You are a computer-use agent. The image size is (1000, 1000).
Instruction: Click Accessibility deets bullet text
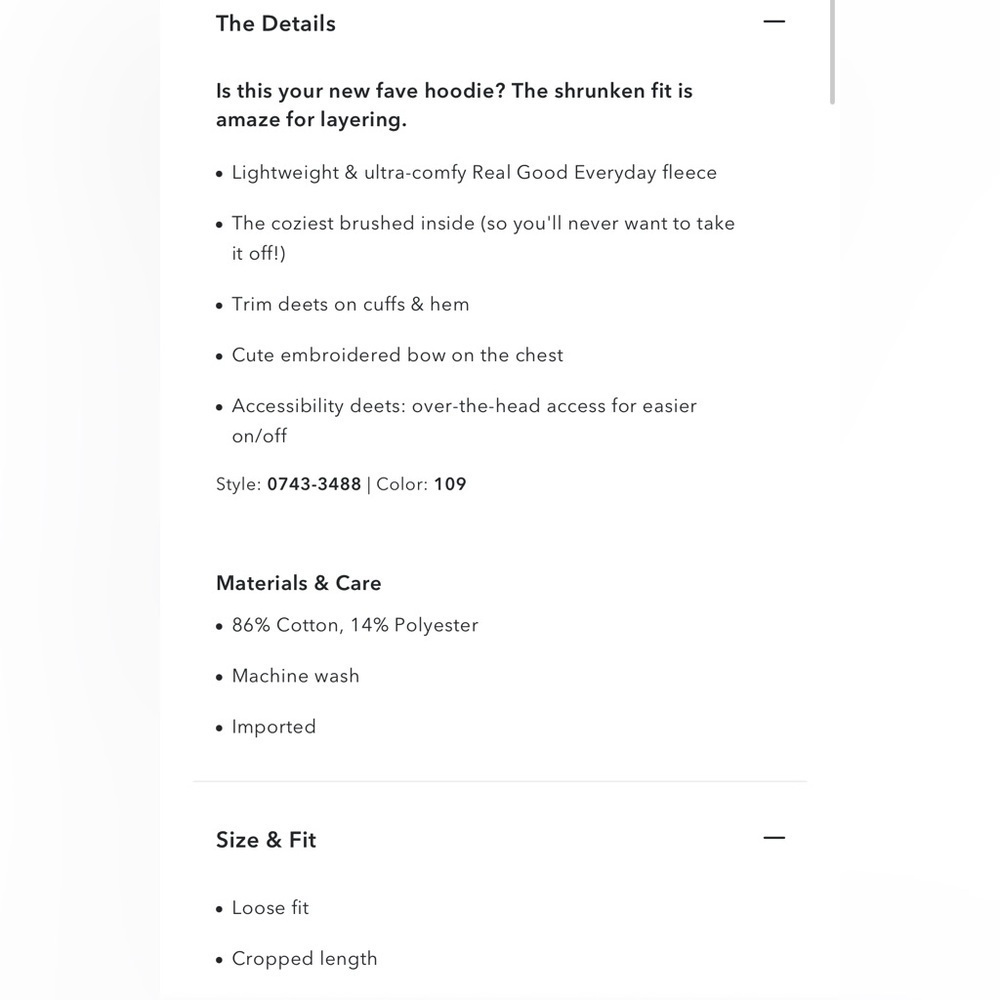tap(464, 420)
